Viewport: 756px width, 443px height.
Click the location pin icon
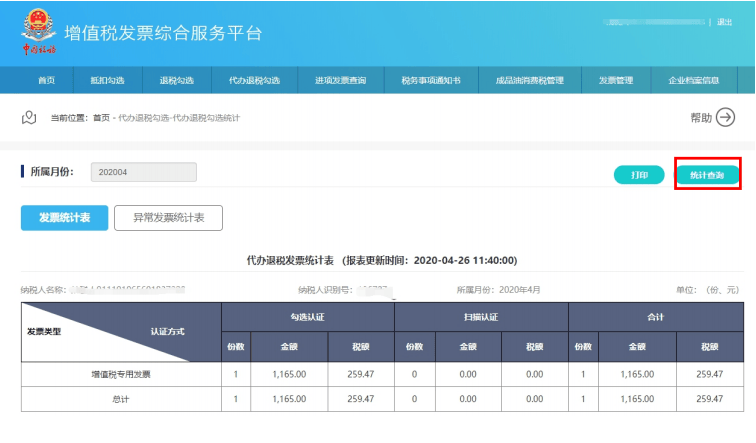click(29, 118)
